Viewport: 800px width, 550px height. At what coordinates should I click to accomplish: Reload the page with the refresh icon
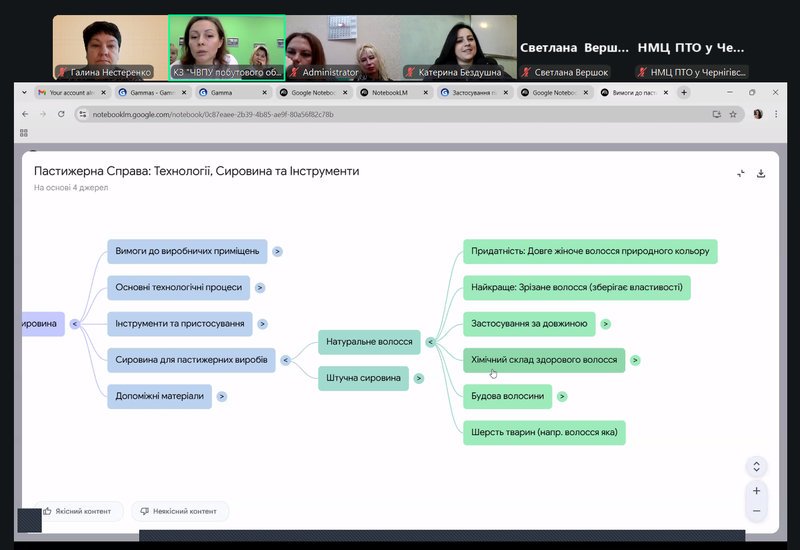pyautogui.click(x=62, y=114)
